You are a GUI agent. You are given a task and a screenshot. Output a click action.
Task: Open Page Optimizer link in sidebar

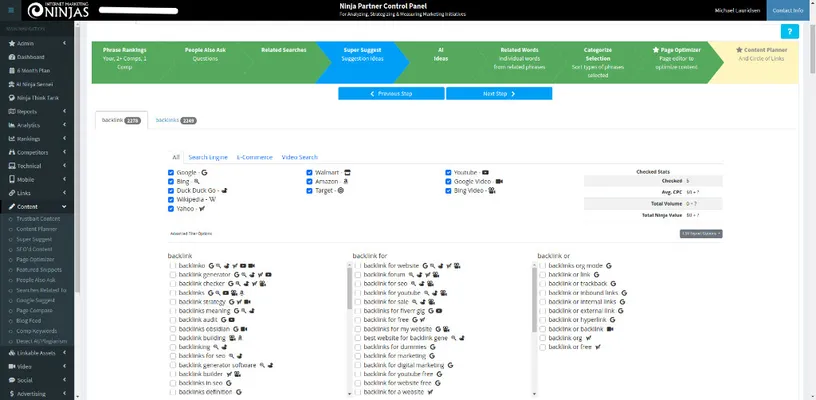(38, 260)
